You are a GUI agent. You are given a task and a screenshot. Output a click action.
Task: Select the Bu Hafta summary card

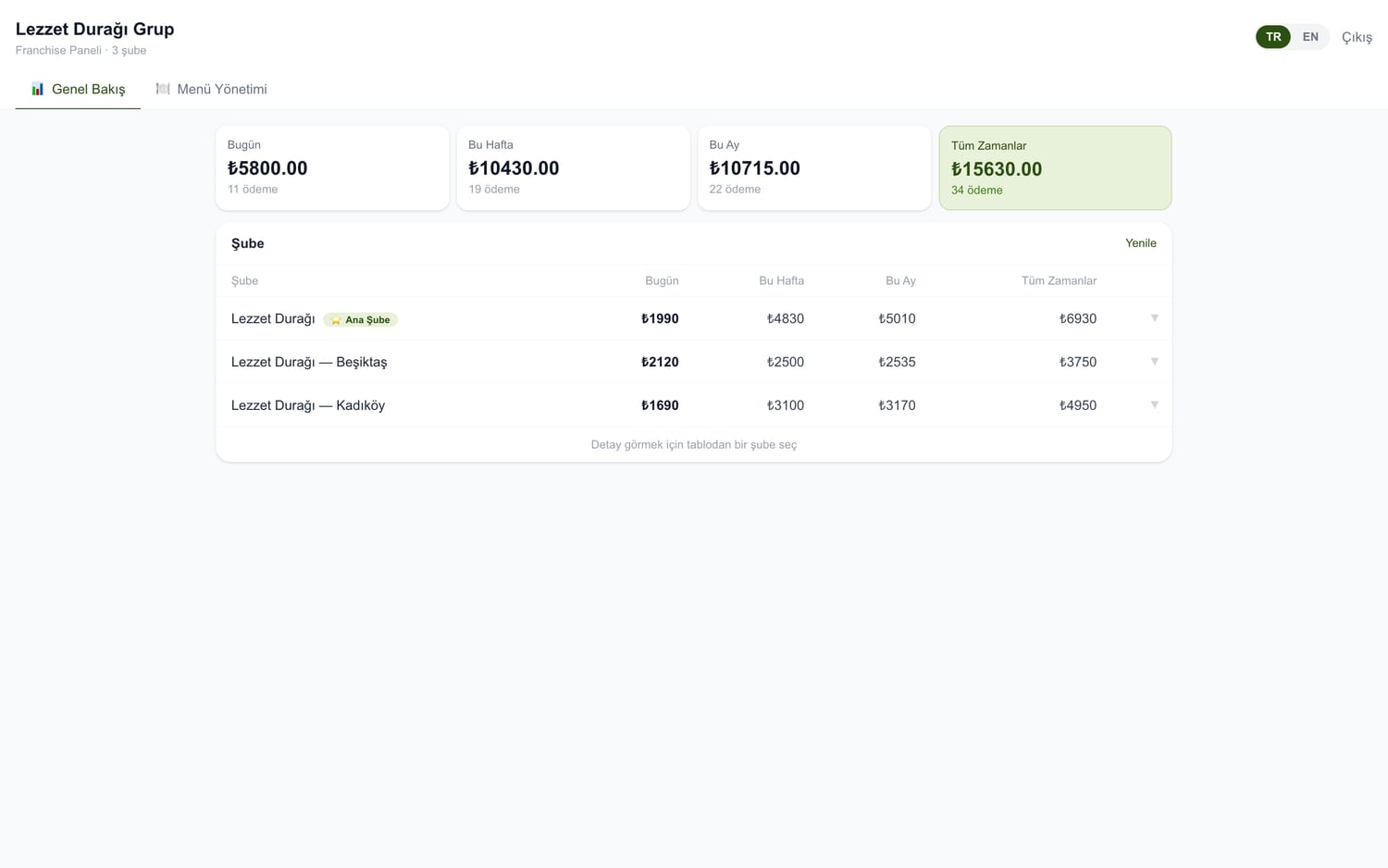574,168
